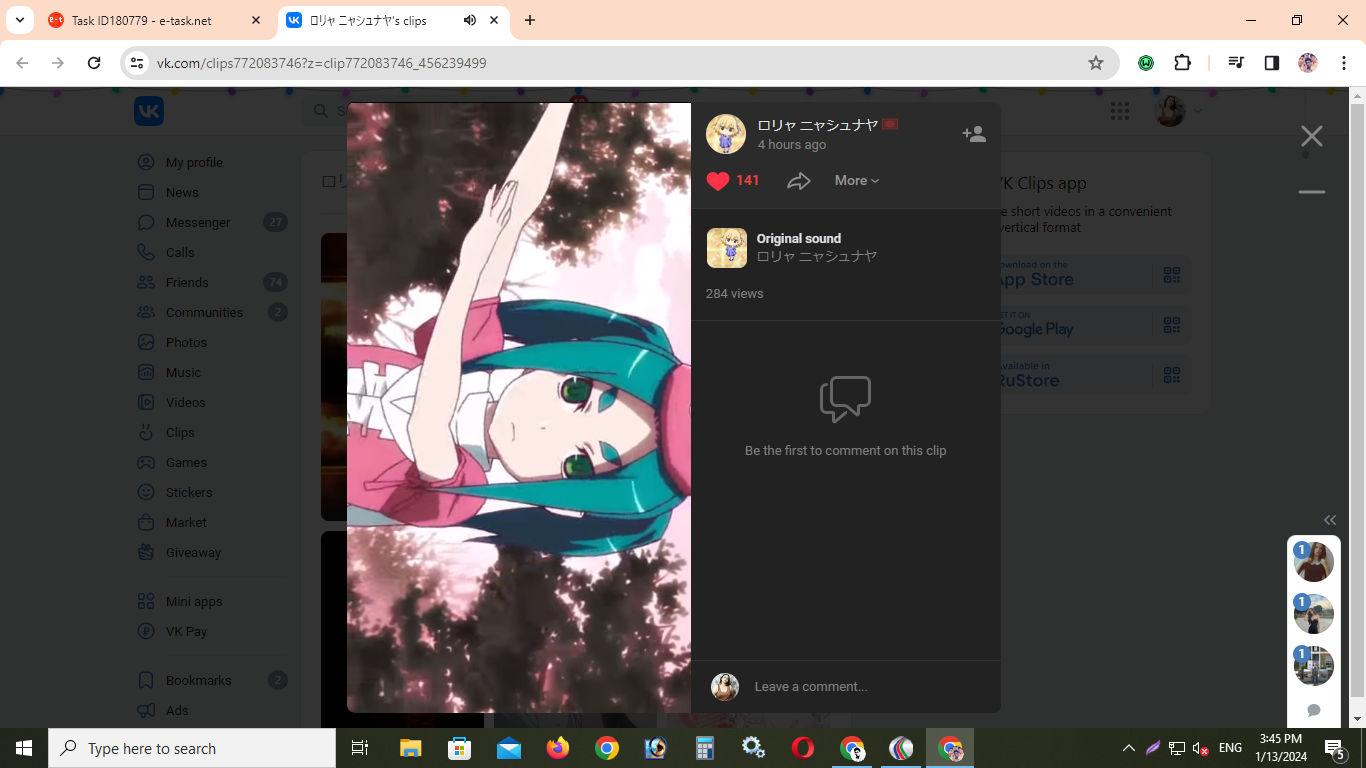
Task: Open Photos in sidebar
Action: [186, 342]
